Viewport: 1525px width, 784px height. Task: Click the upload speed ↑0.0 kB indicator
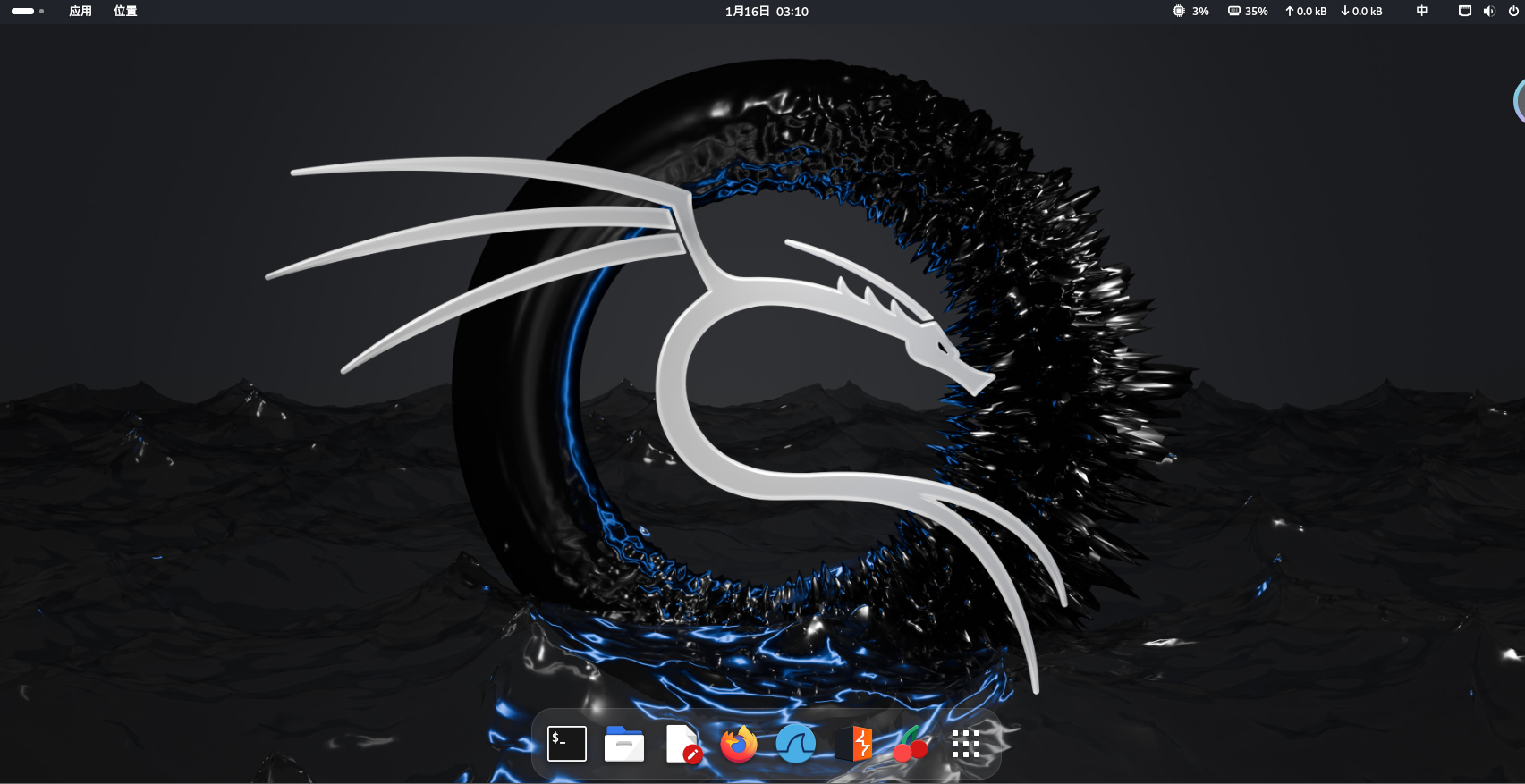1306,12
